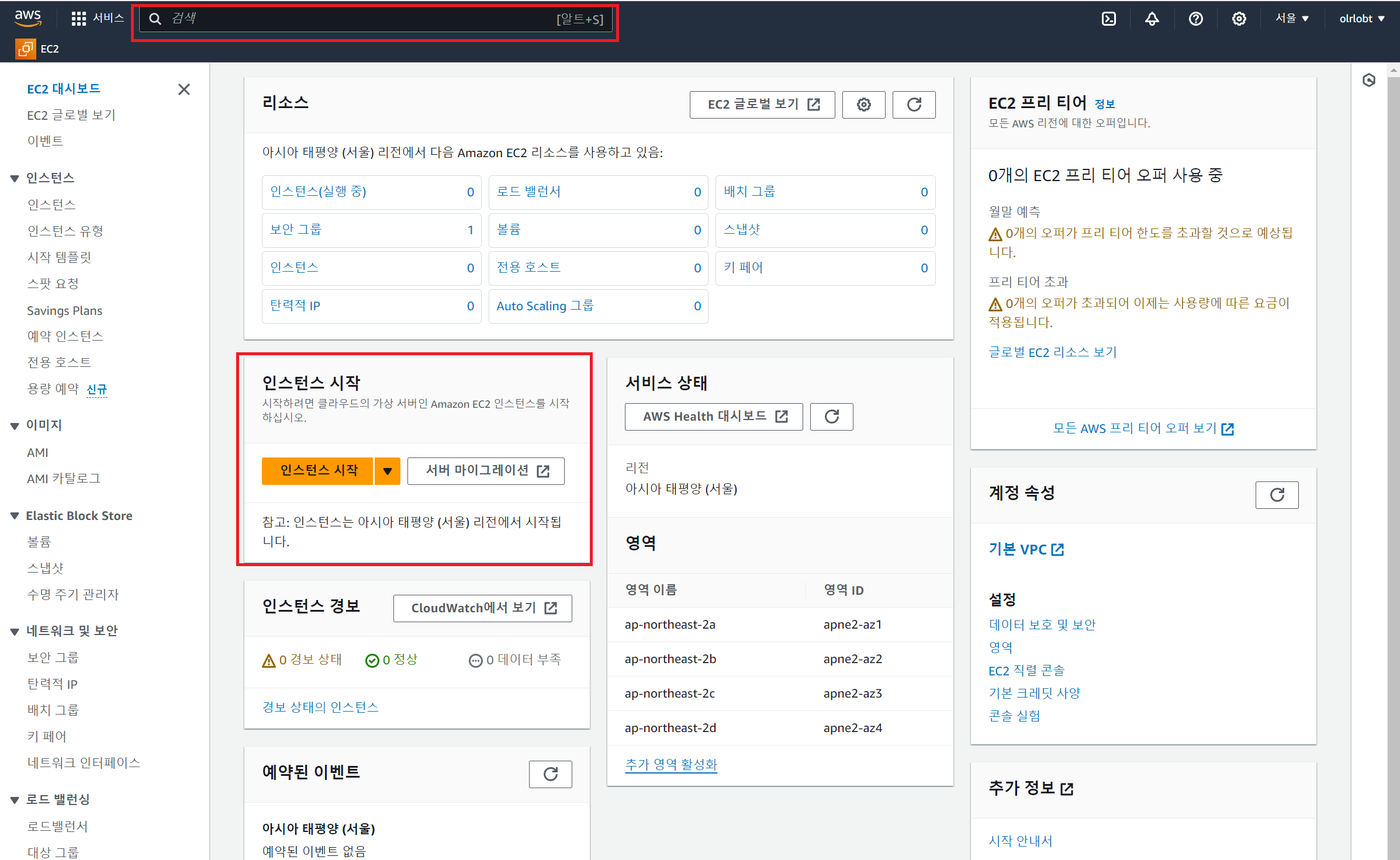The image size is (1400, 860).
Task: Open the help question mark icon
Action: click(1195, 19)
